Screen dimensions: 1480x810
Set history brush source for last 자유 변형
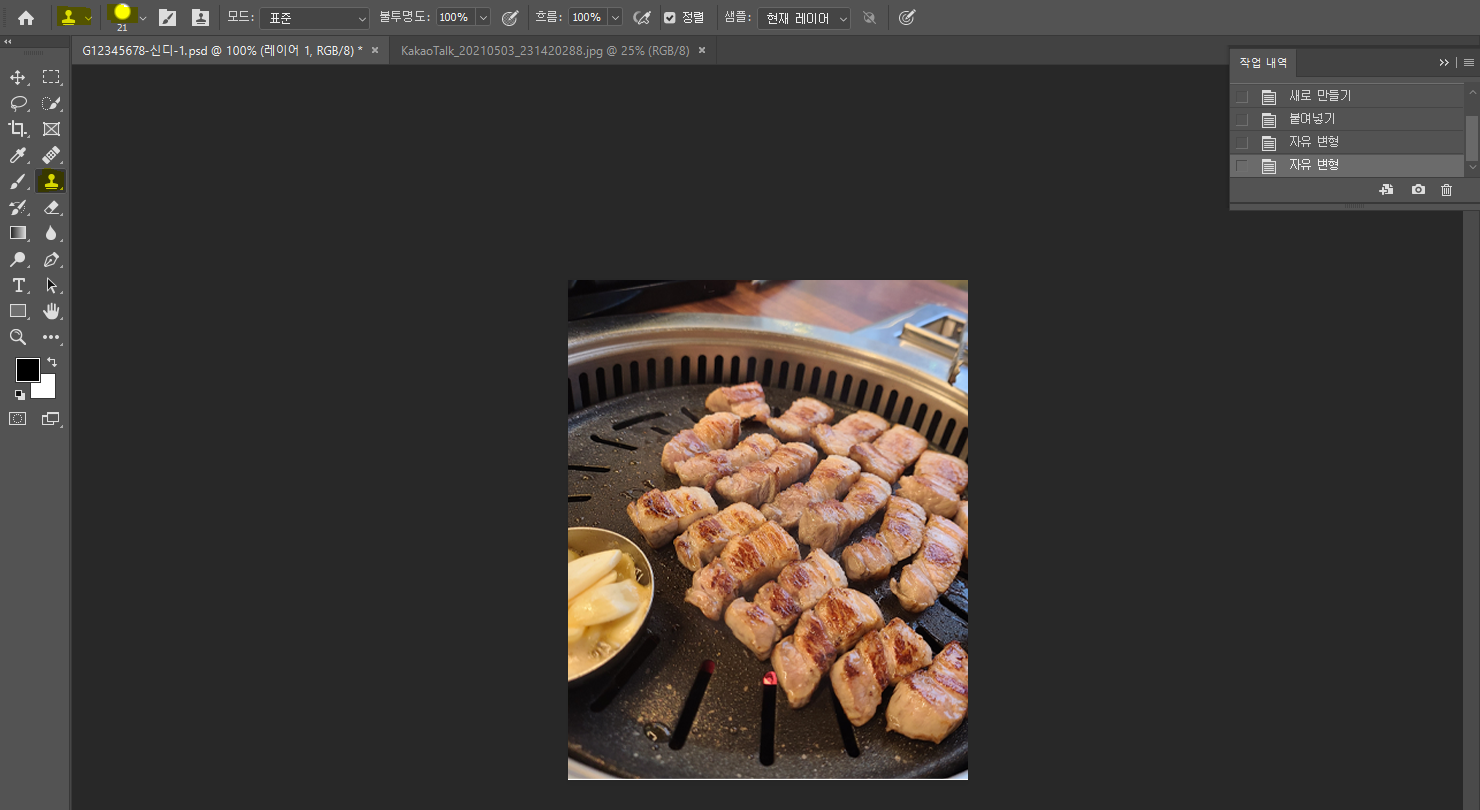click(1242, 165)
